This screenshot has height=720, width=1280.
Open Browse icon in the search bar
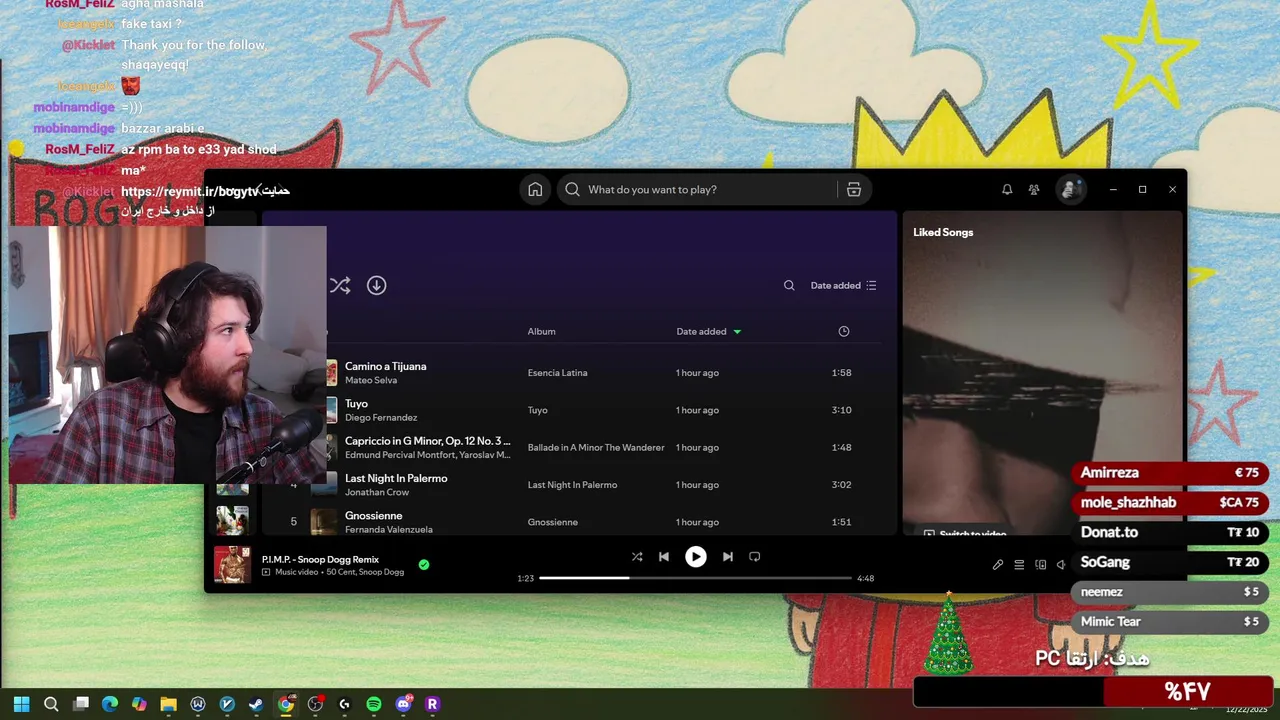854,190
